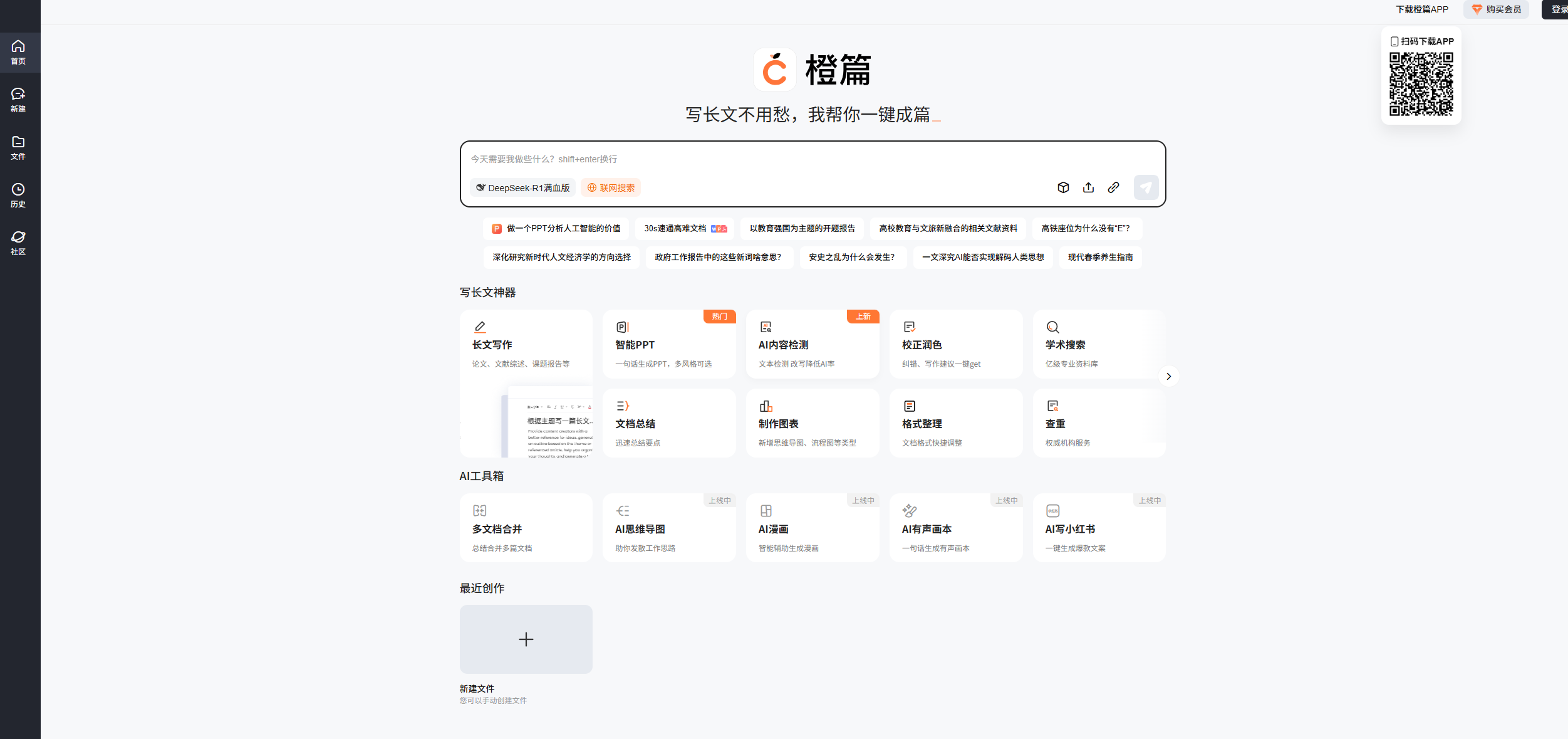Open the AI有声画本 tool card
Screen dimensions: 1568x739
[x=956, y=528]
